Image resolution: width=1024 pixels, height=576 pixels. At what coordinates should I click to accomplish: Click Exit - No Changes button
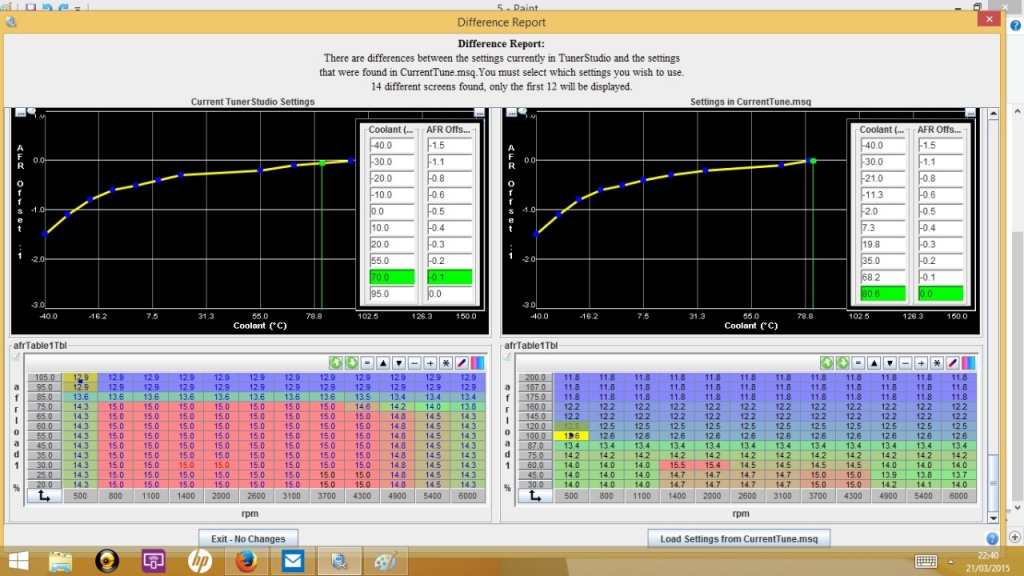pos(248,539)
